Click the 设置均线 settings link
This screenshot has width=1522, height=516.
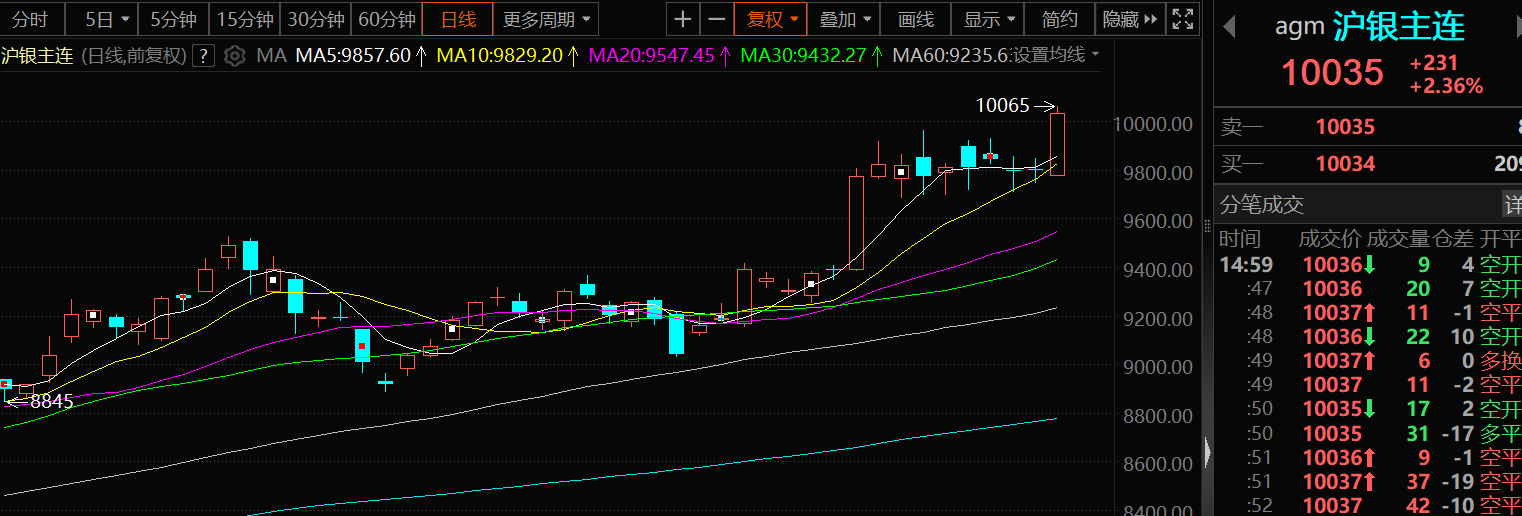(x=1053, y=55)
